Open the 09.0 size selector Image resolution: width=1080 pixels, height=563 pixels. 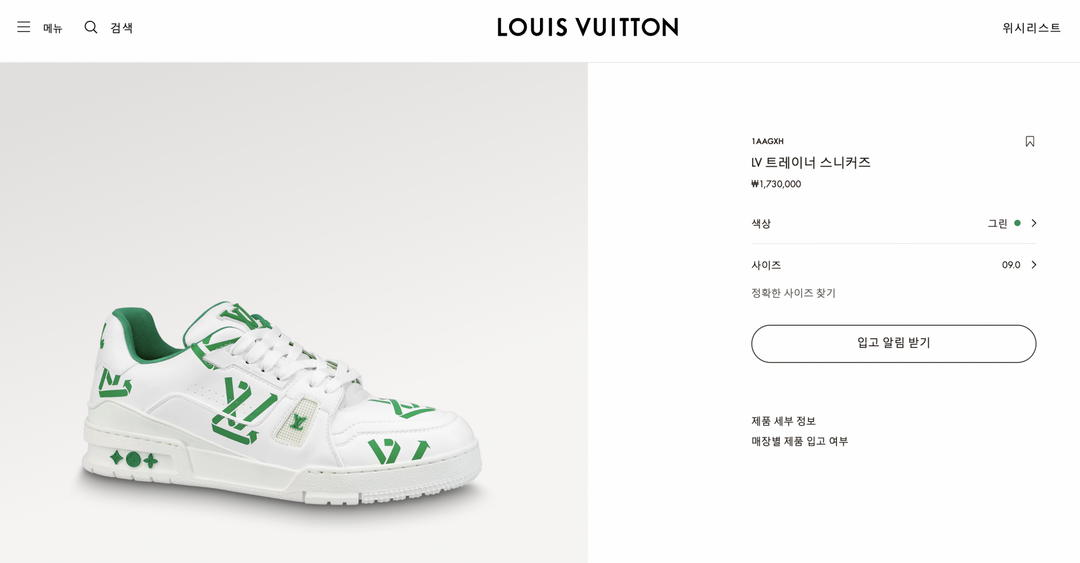tap(1011, 265)
